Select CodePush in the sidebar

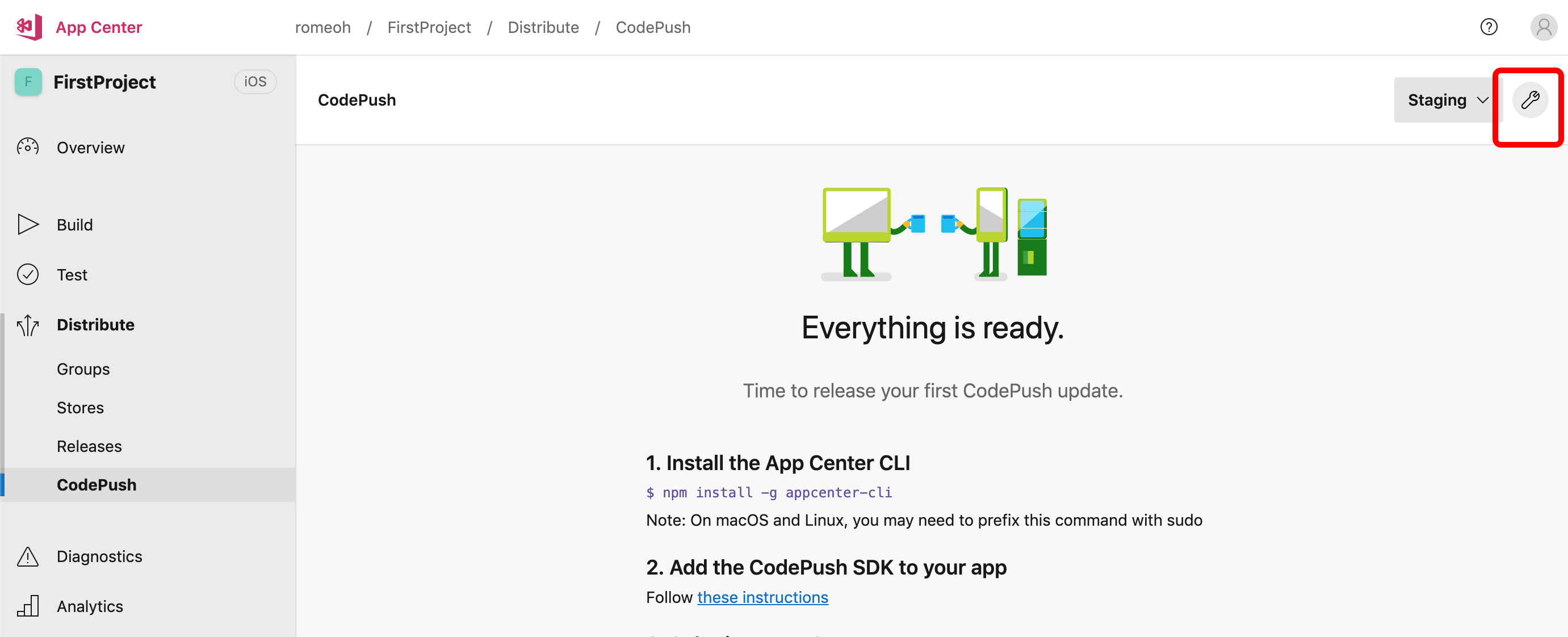tap(97, 485)
